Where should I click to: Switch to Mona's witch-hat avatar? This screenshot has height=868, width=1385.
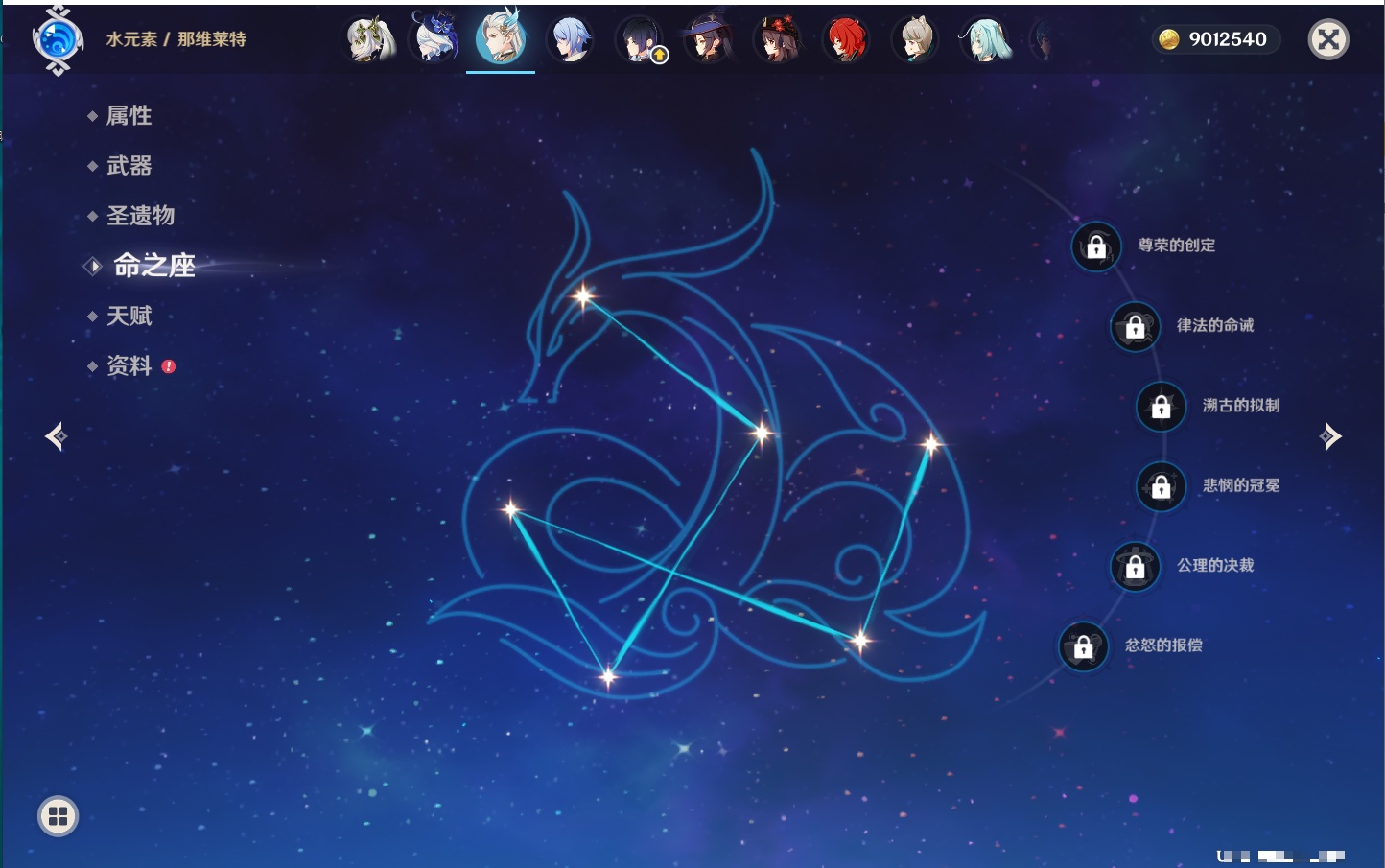[x=708, y=40]
